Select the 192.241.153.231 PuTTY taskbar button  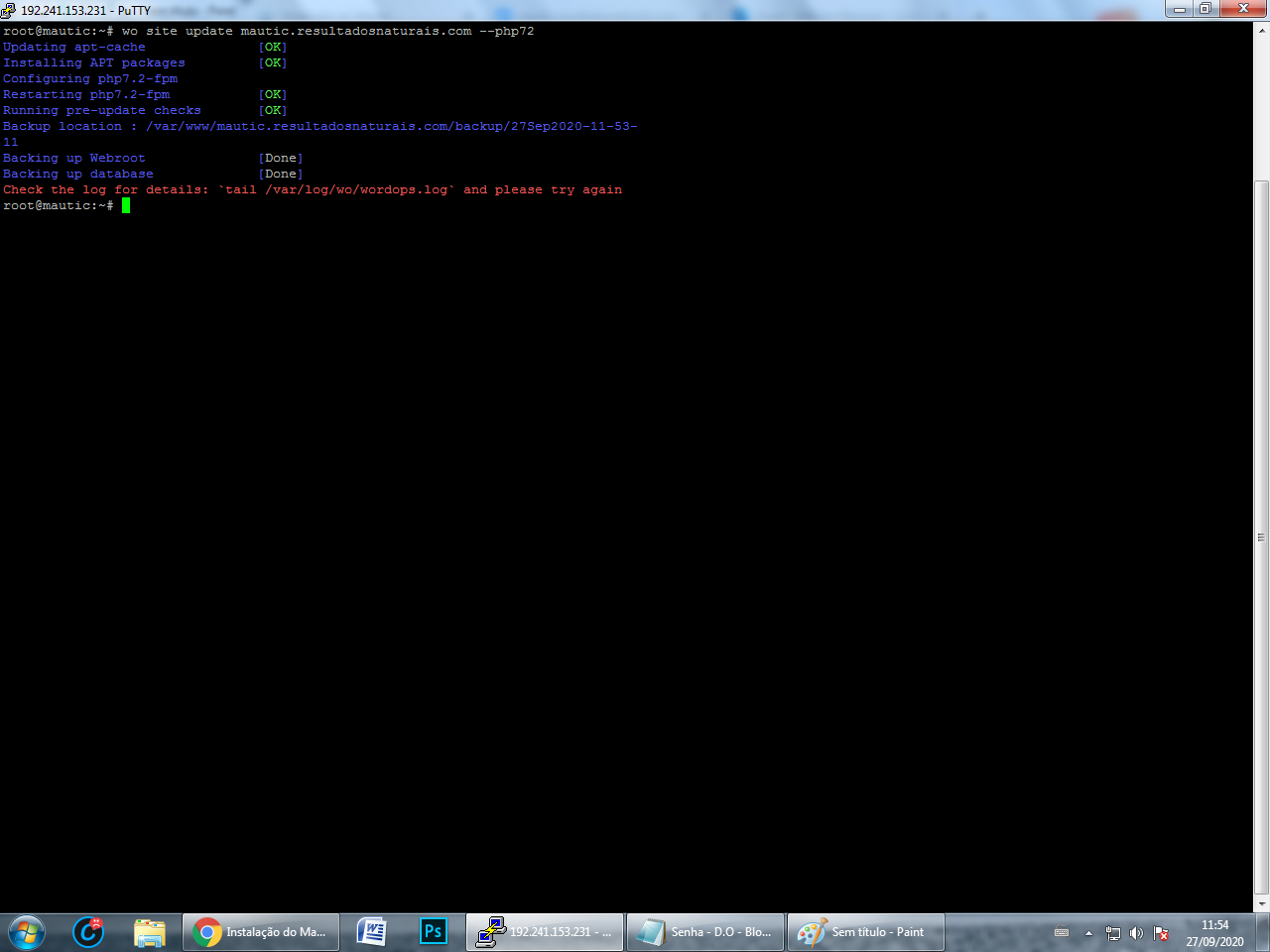545,932
